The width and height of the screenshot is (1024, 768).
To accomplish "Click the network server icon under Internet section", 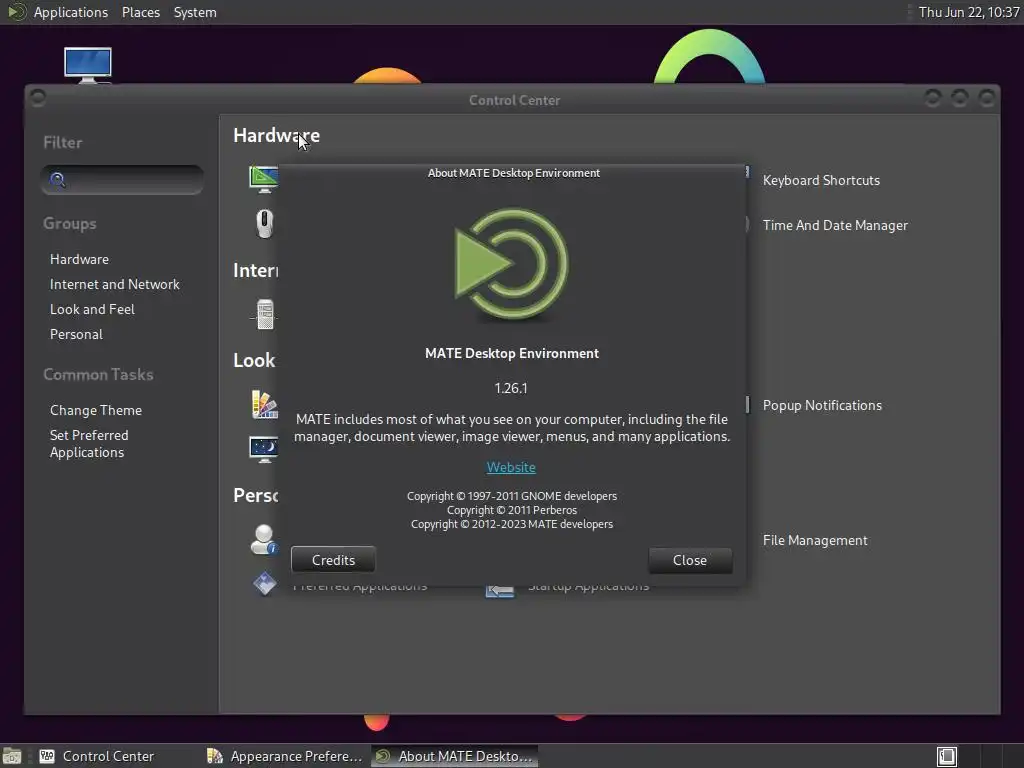I will point(264,314).
